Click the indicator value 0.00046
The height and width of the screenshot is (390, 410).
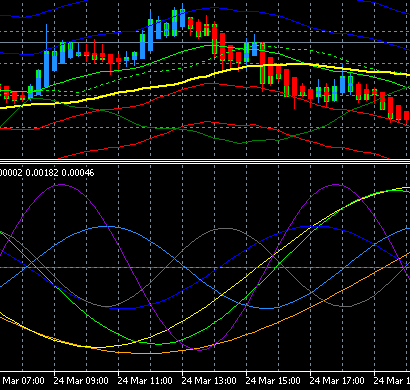click(x=78, y=173)
